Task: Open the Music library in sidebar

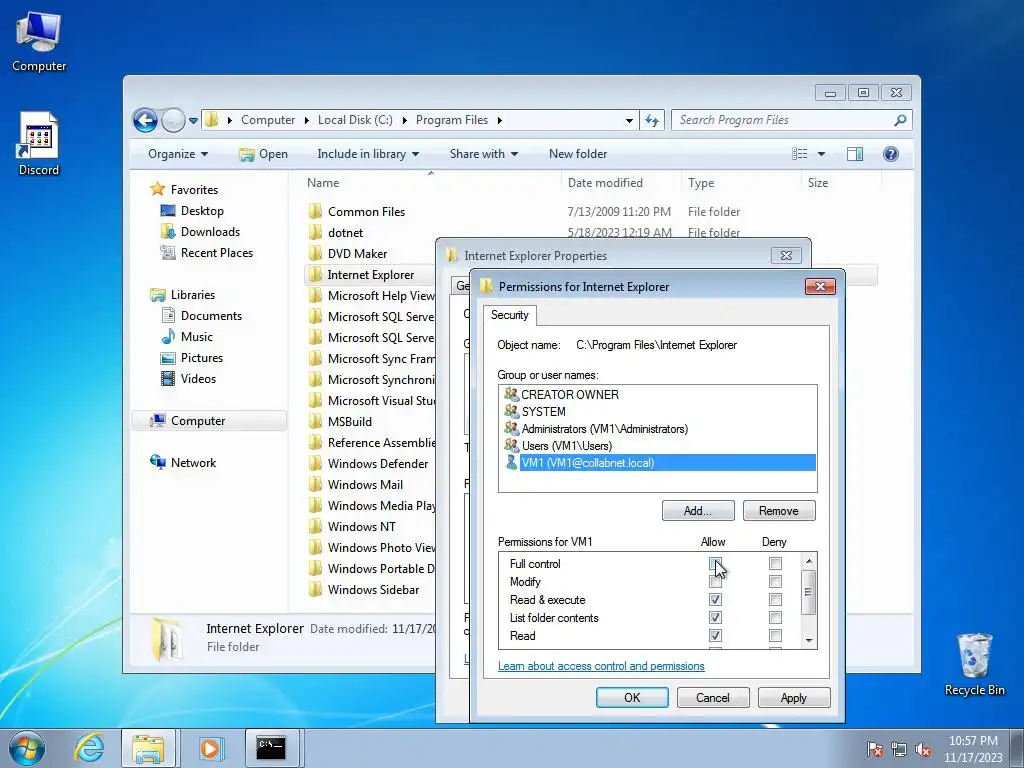Action: pos(197,337)
